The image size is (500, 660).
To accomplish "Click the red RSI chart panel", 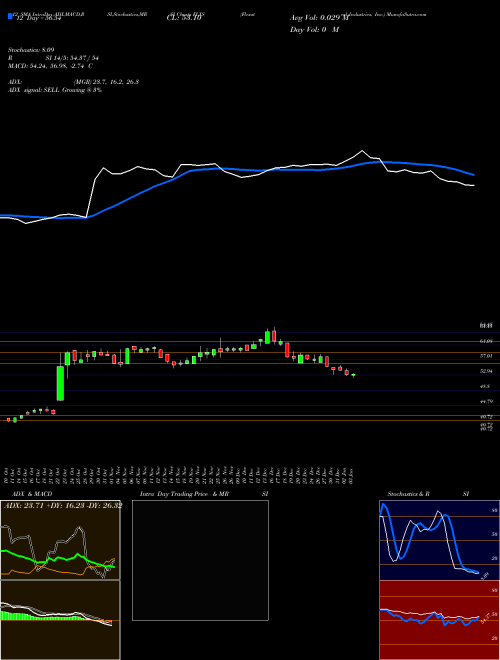I will [439, 620].
